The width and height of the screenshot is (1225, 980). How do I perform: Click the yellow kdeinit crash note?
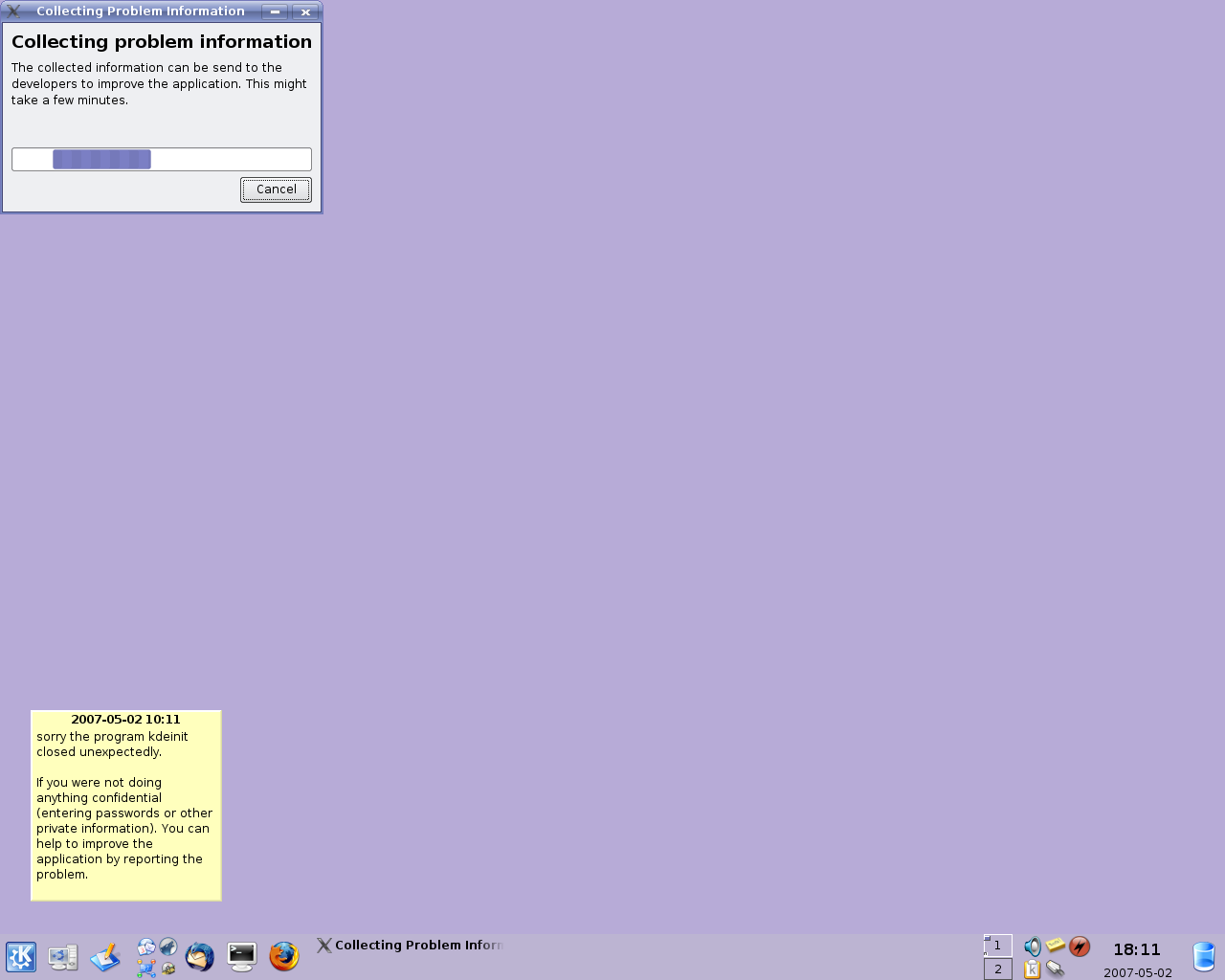coord(125,806)
